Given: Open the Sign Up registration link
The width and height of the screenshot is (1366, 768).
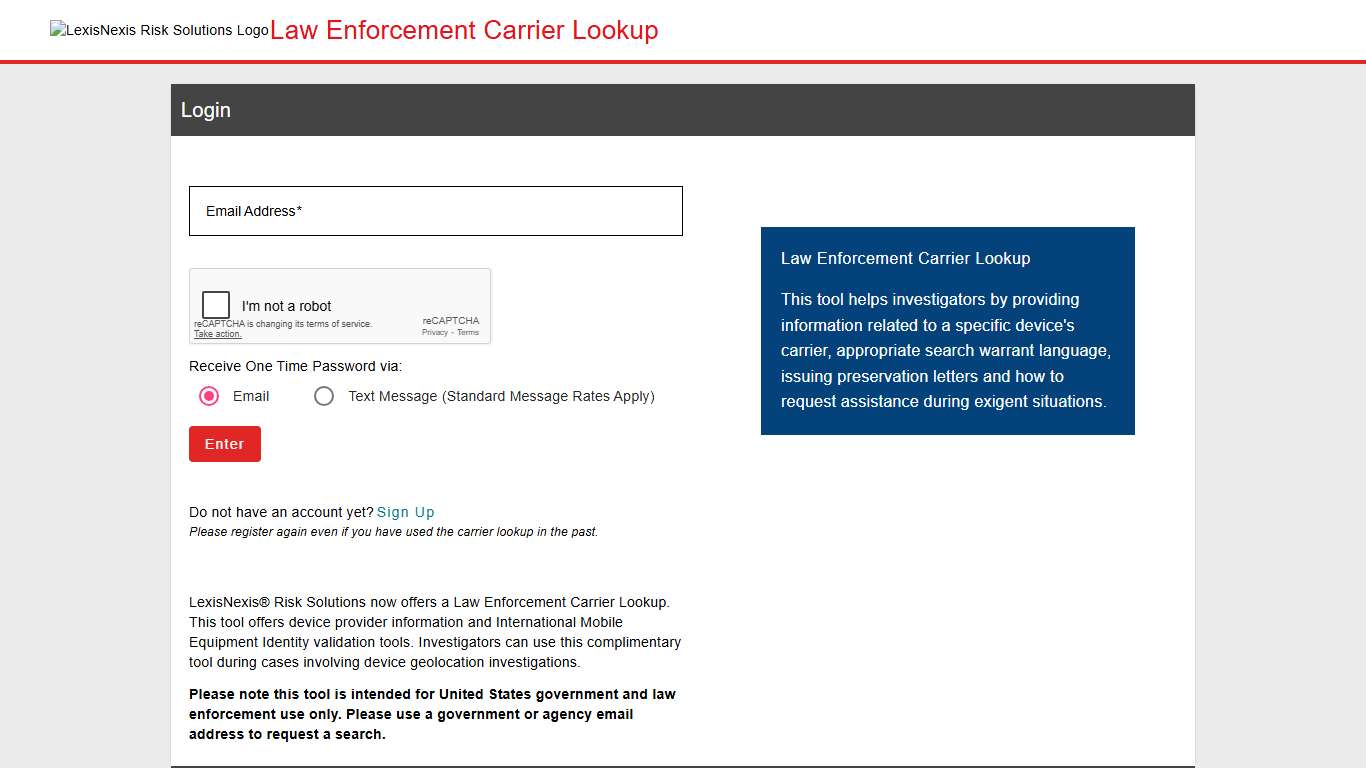Looking at the screenshot, I should pyautogui.click(x=406, y=511).
